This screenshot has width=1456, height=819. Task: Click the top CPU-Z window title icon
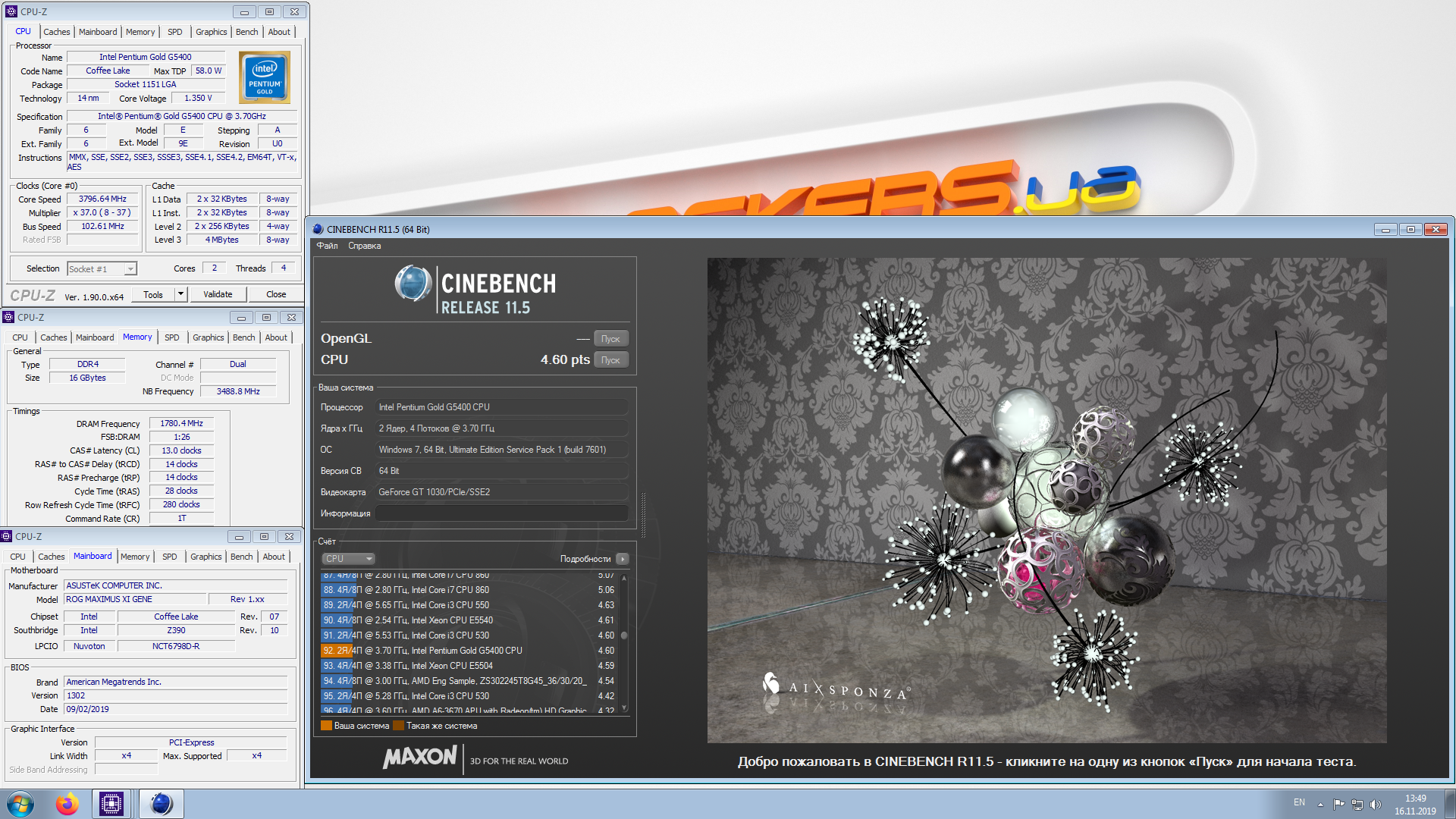(x=11, y=11)
